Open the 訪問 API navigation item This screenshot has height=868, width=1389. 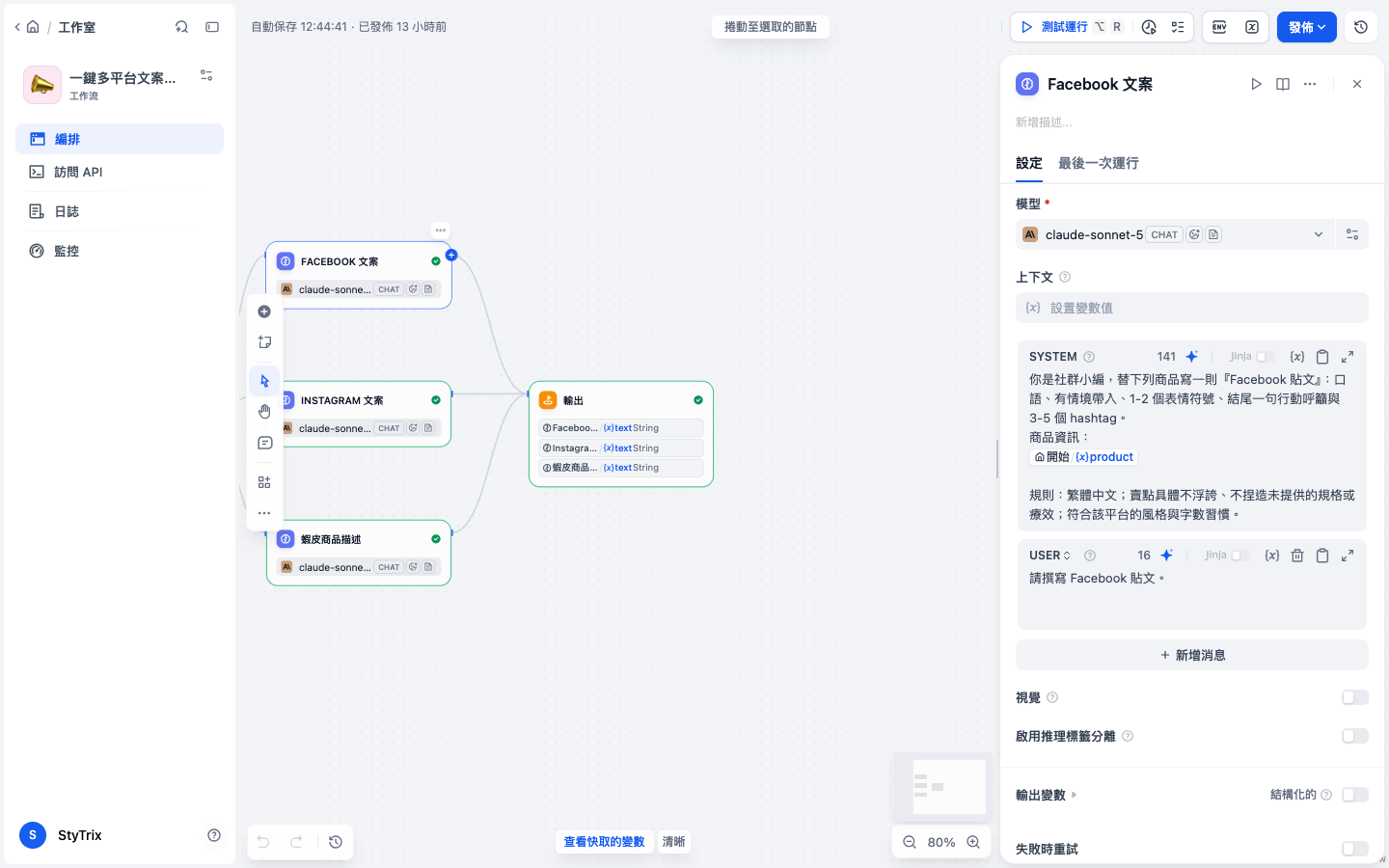[x=120, y=172]
